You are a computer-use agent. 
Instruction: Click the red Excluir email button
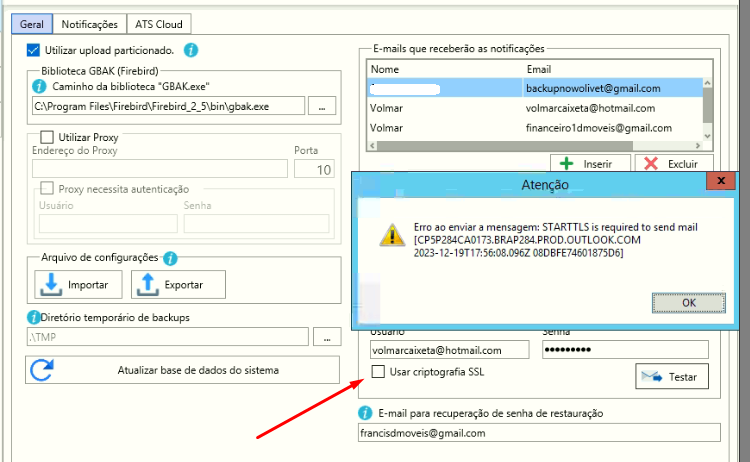coord(674,163)
